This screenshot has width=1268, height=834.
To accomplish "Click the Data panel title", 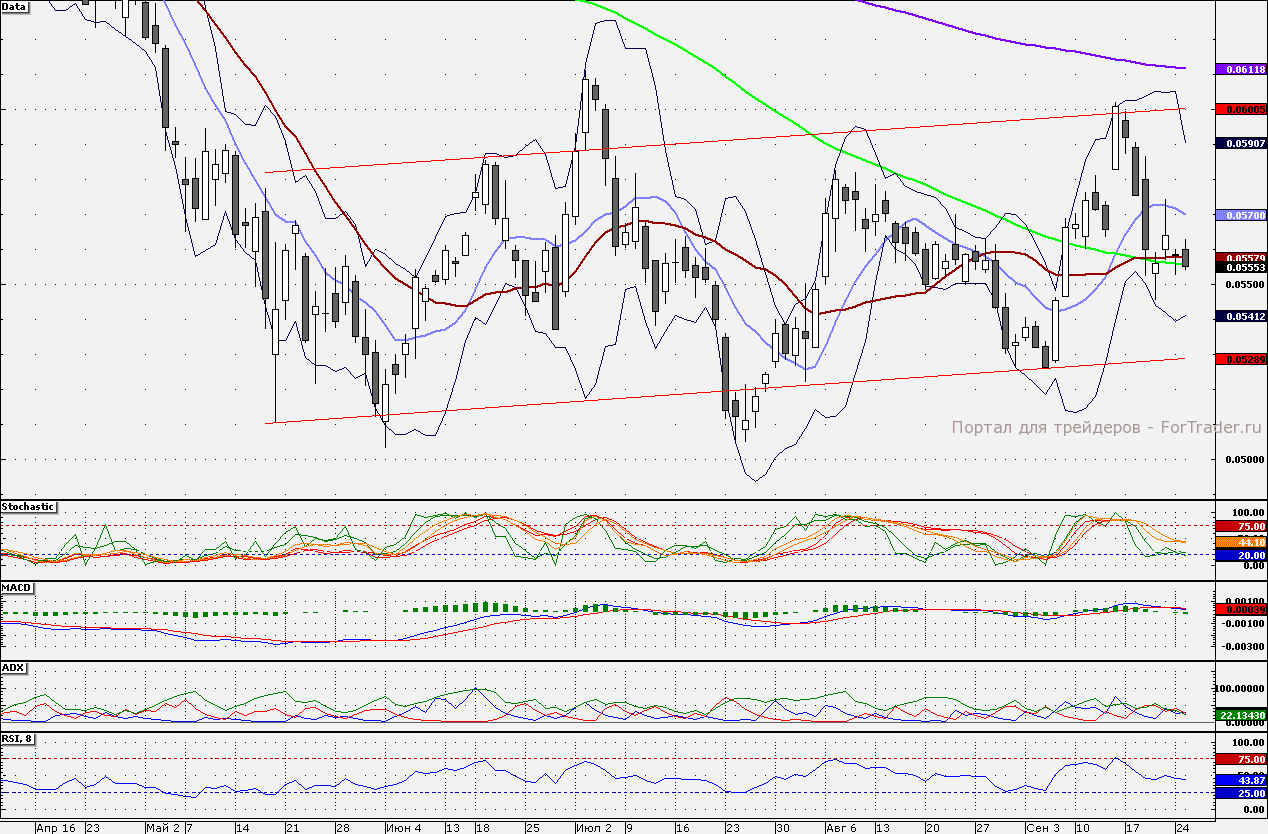I will pyautogui.click(x=14, y=6).
